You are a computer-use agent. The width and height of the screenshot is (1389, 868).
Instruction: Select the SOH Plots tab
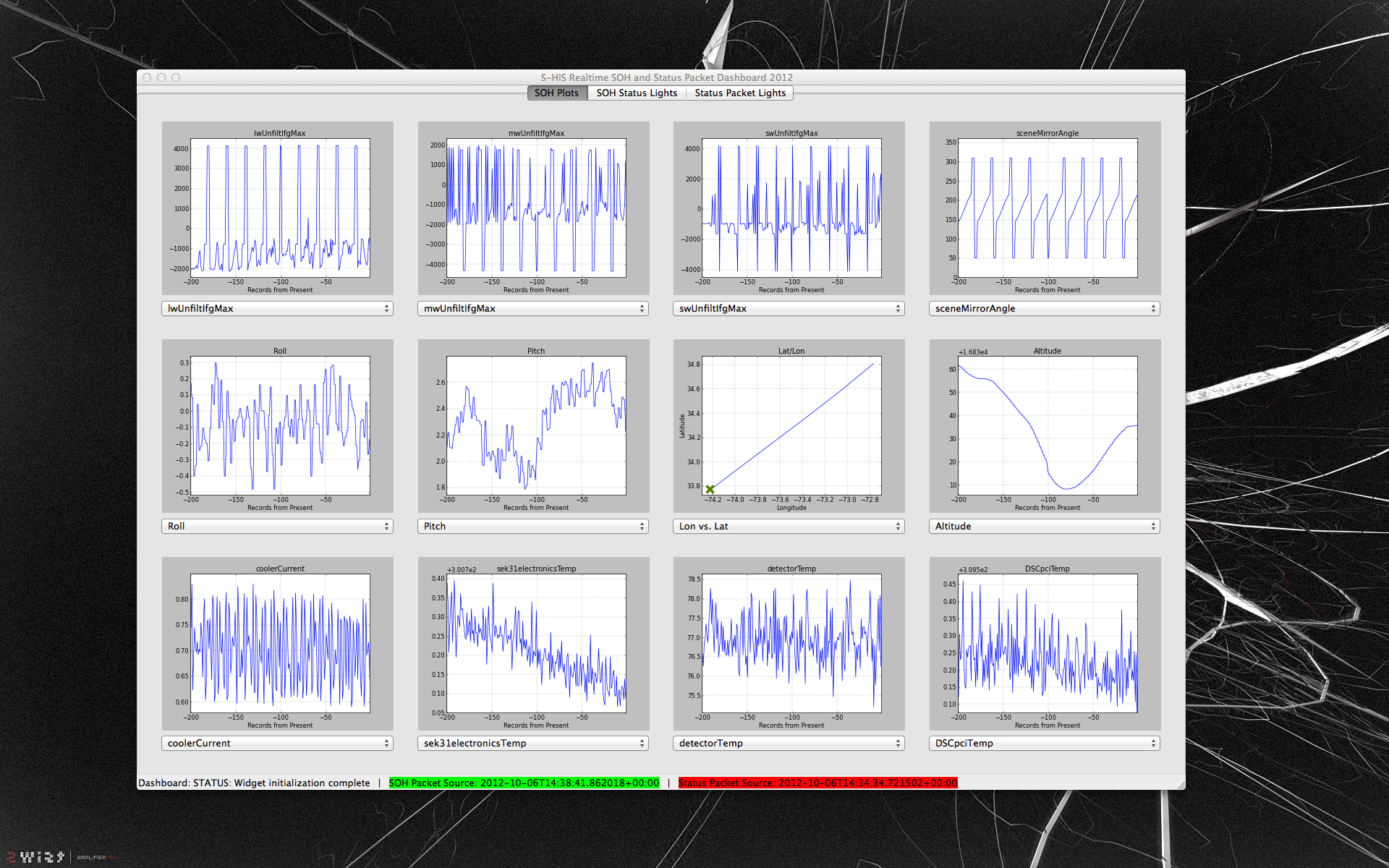(556, 93)
